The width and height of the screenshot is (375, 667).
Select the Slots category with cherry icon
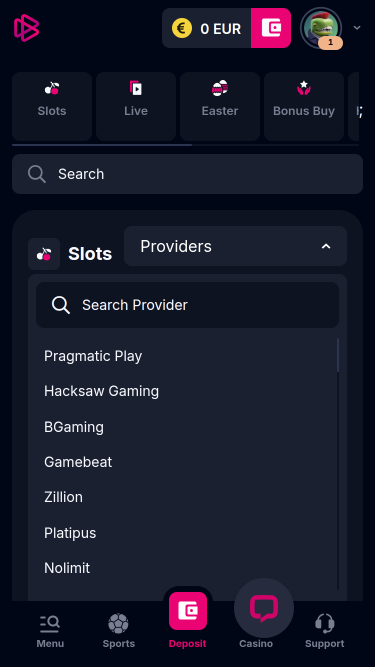(x=52, y=106)
